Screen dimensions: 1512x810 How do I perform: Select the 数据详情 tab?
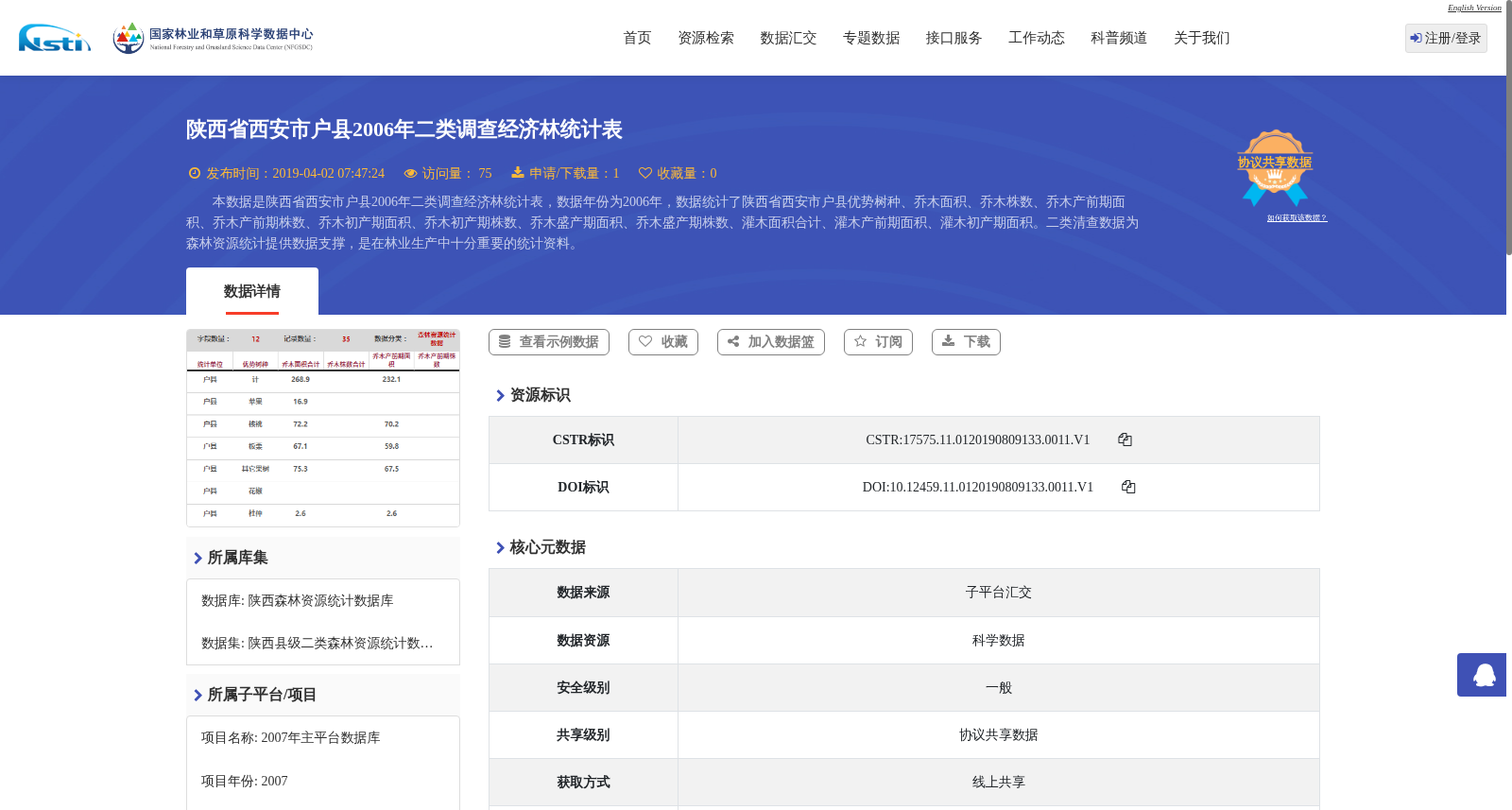tap(252, 291)
